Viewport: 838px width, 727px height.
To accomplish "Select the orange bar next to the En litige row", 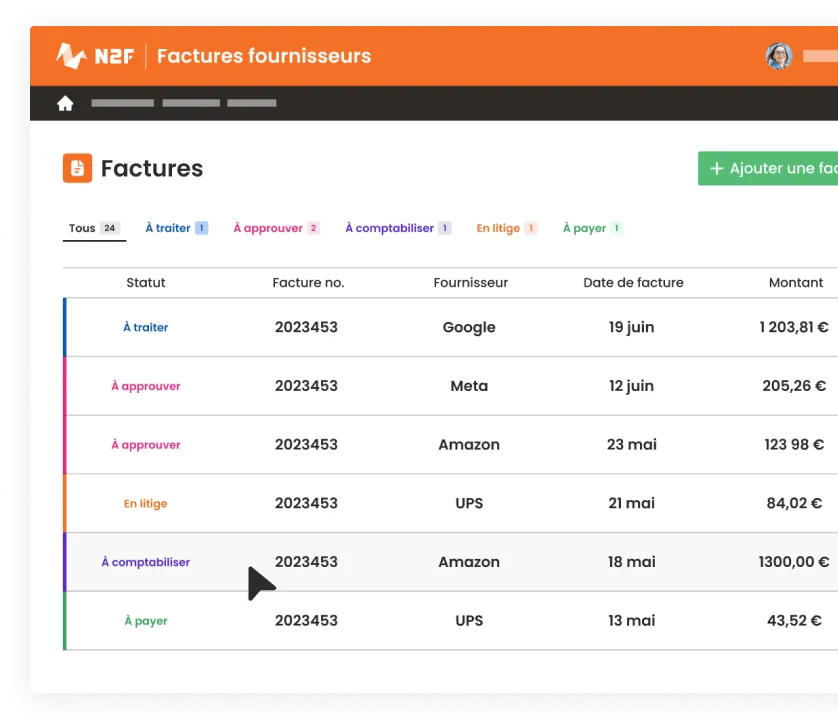I will click(66, 503).
